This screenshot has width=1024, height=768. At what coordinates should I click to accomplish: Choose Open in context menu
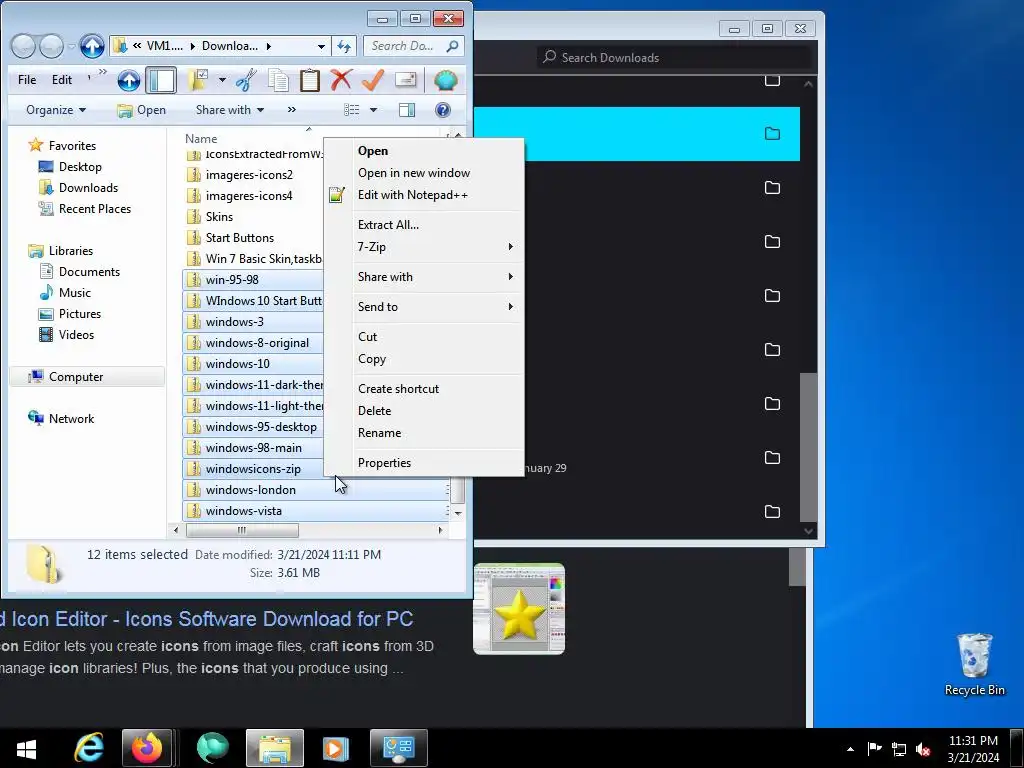(x=424, y=151)
